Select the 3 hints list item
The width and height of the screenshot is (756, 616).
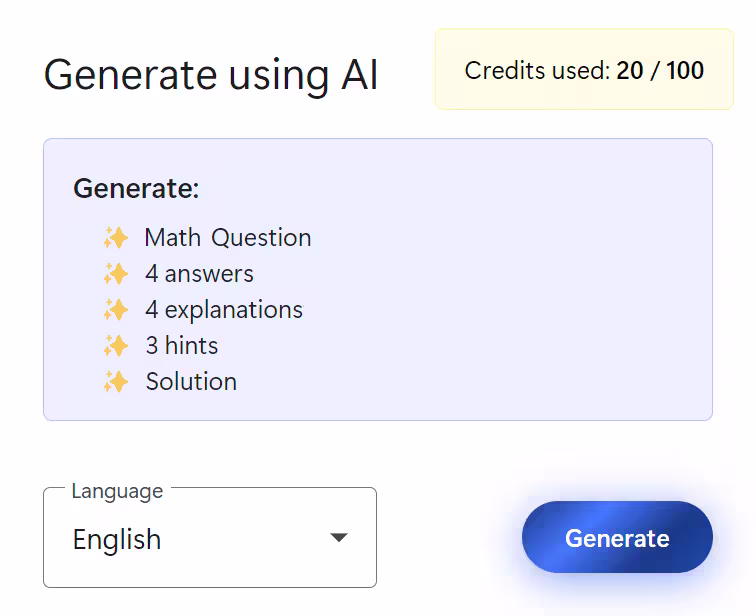pos(181,346)
